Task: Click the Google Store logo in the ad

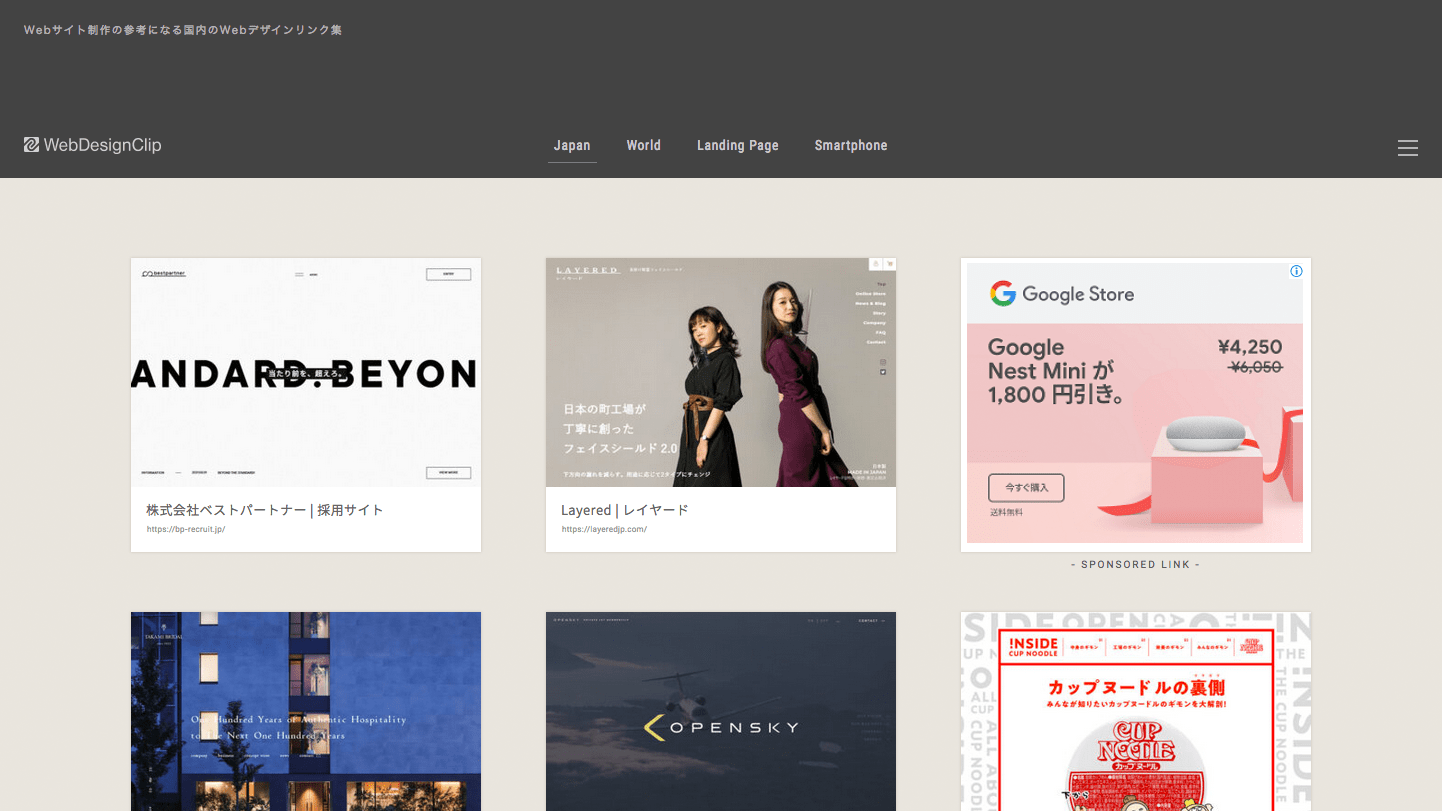Action: tap(1062, 294)
